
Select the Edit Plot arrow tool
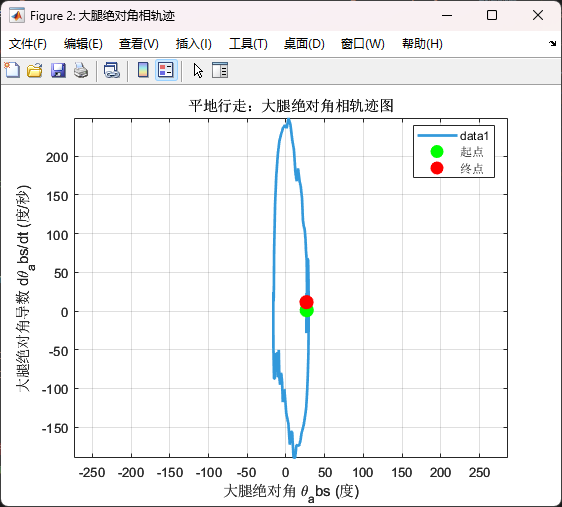(198, 70)
